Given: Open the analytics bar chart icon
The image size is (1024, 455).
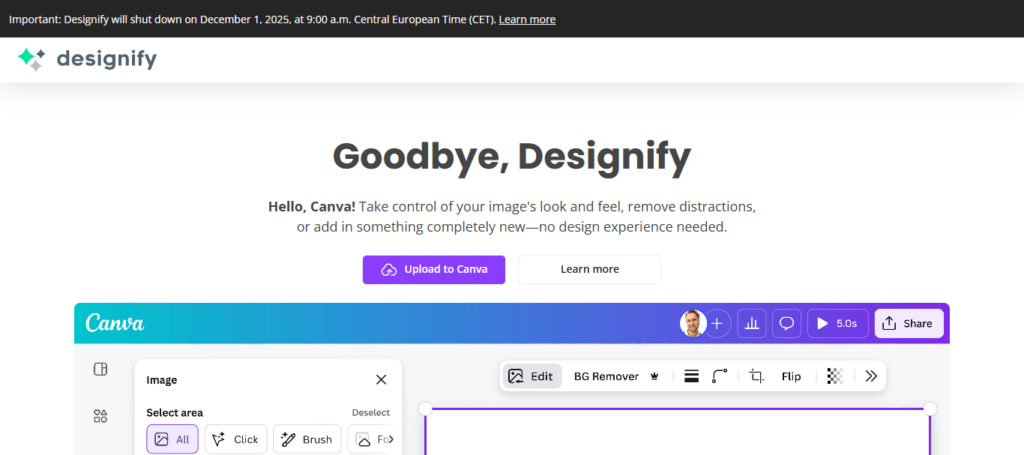Looking at the screenshot, I should 752,323.
